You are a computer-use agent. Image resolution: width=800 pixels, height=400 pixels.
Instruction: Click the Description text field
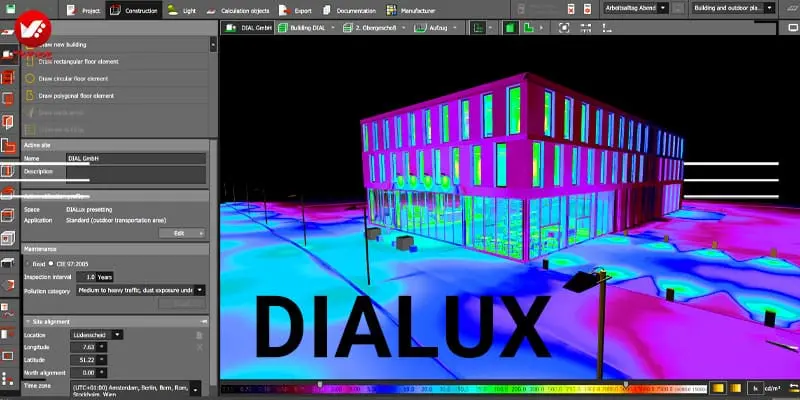tap(136, 174)
